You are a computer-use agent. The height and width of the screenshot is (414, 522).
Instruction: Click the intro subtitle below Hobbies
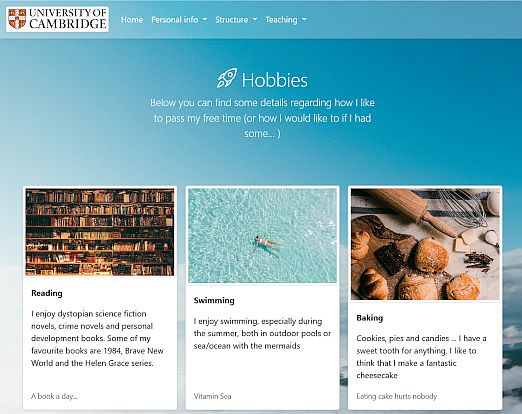(x=262, y=118)
